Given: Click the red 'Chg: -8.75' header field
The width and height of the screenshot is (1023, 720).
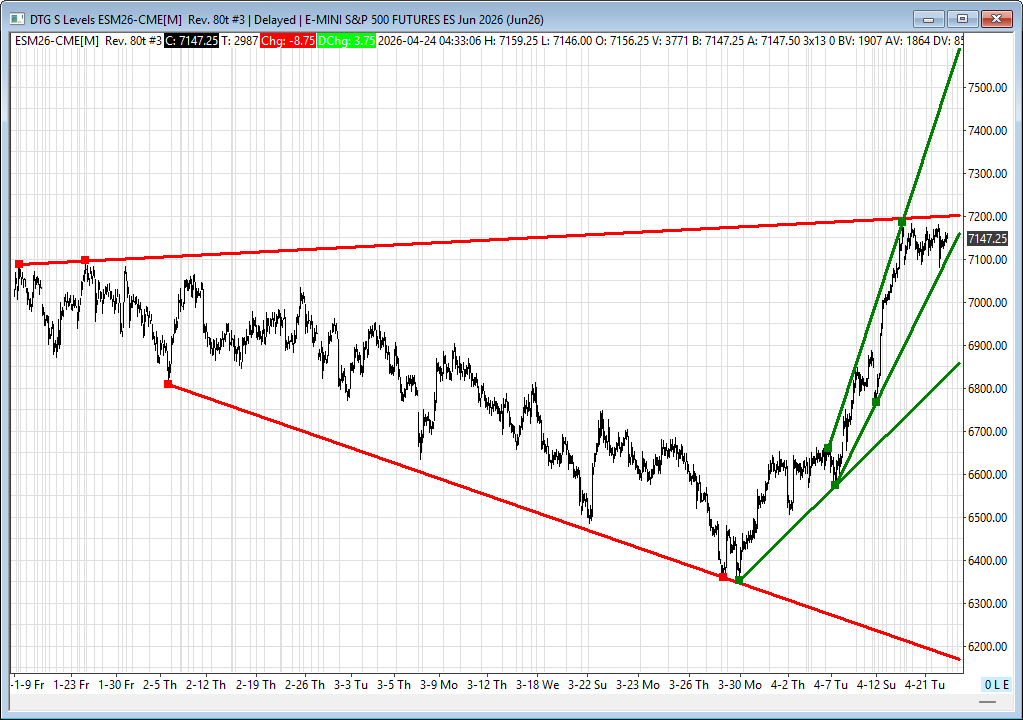Looking at the screenshot, I should [x=288, y=40].
